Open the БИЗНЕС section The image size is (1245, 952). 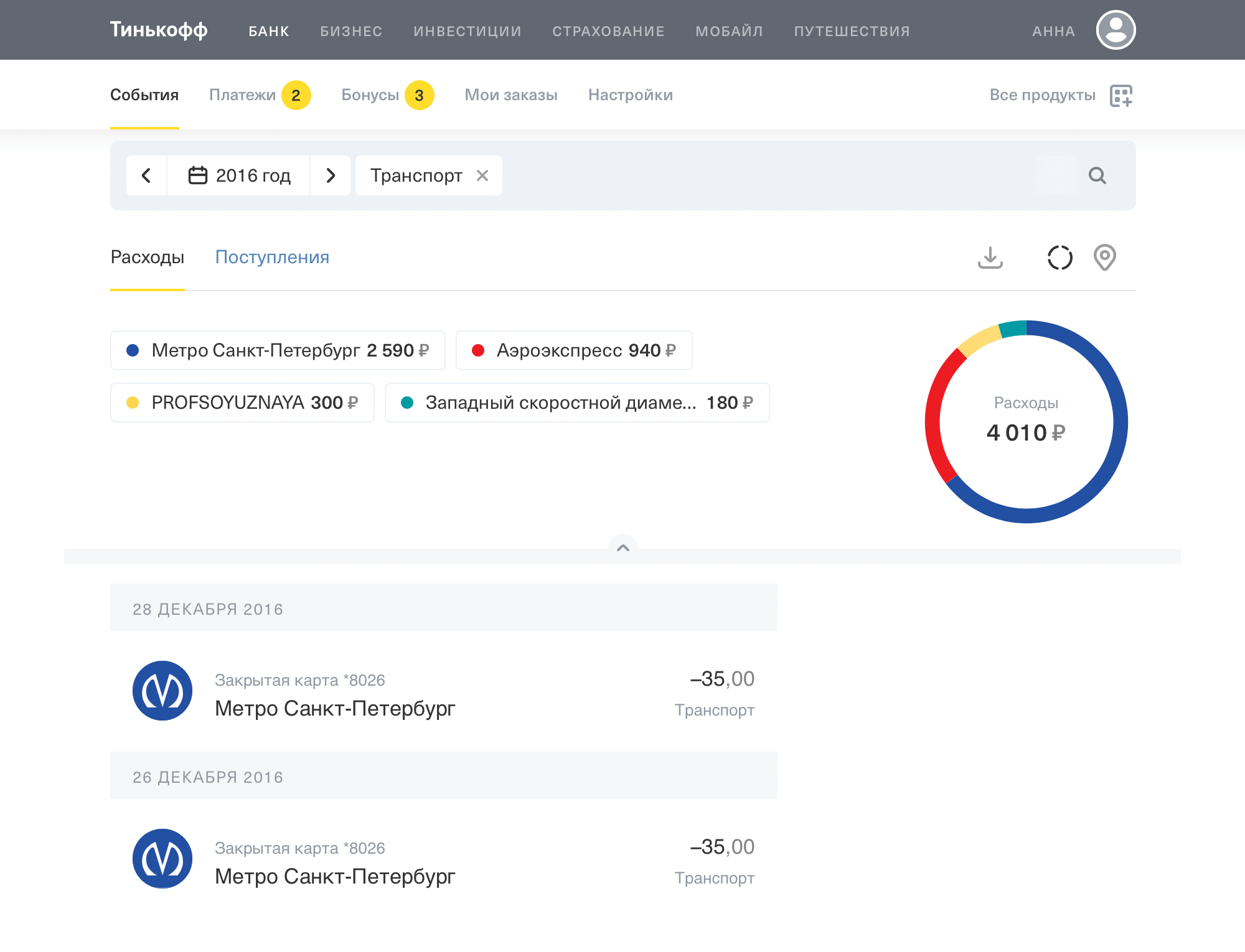(352, 31)
